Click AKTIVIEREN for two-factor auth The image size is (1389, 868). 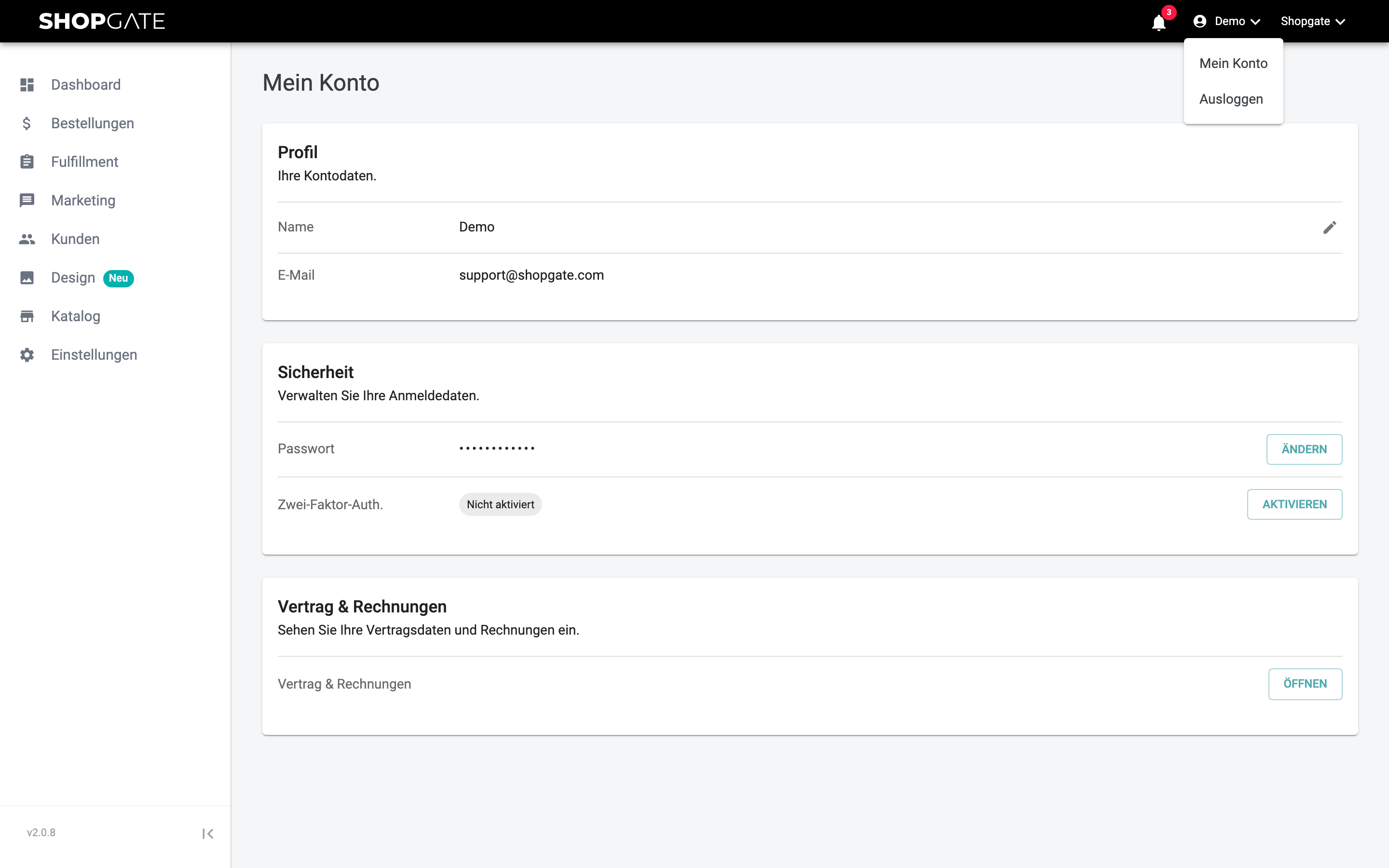point(1294,504)
